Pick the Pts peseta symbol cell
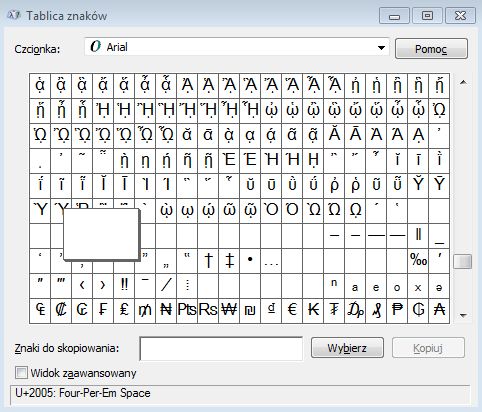This screenshot has height=412, width=482. tap(187, 310)
